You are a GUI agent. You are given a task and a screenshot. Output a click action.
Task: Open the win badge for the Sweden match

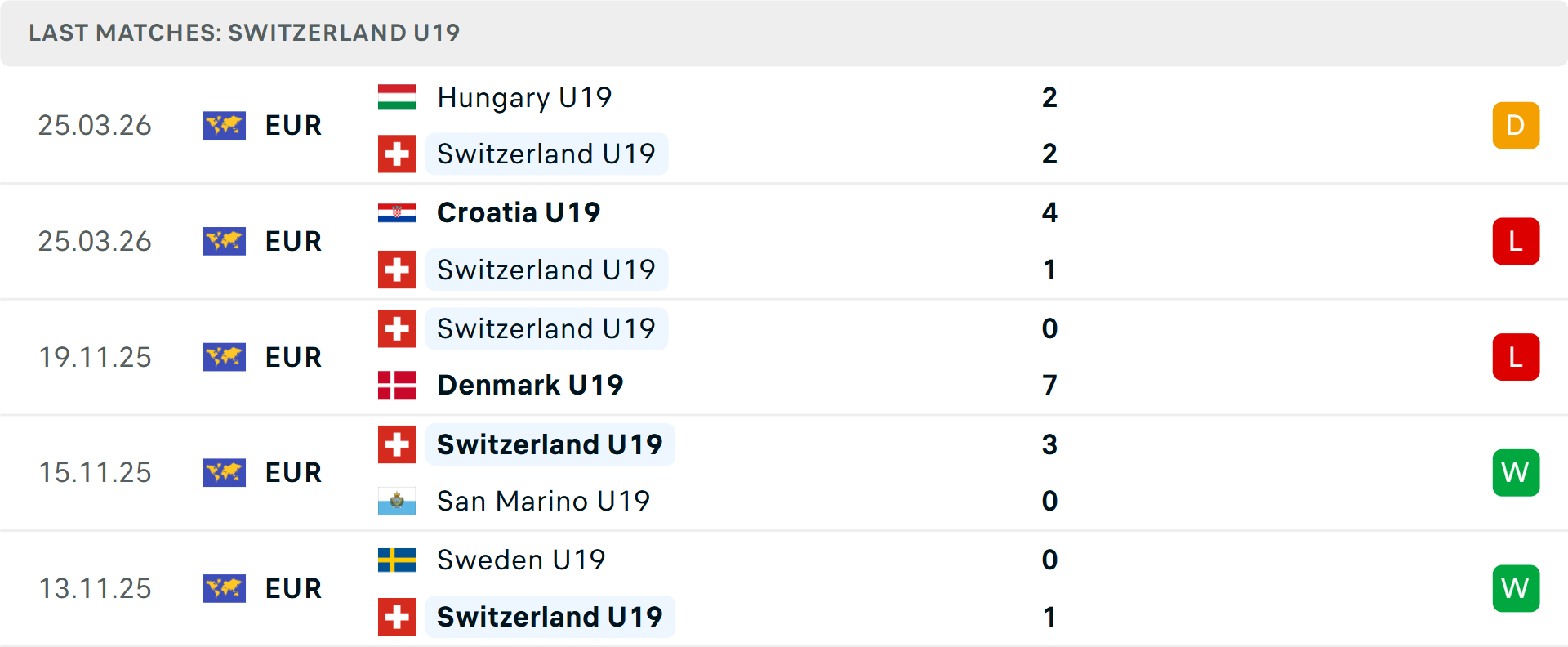tap(1516, 588)
